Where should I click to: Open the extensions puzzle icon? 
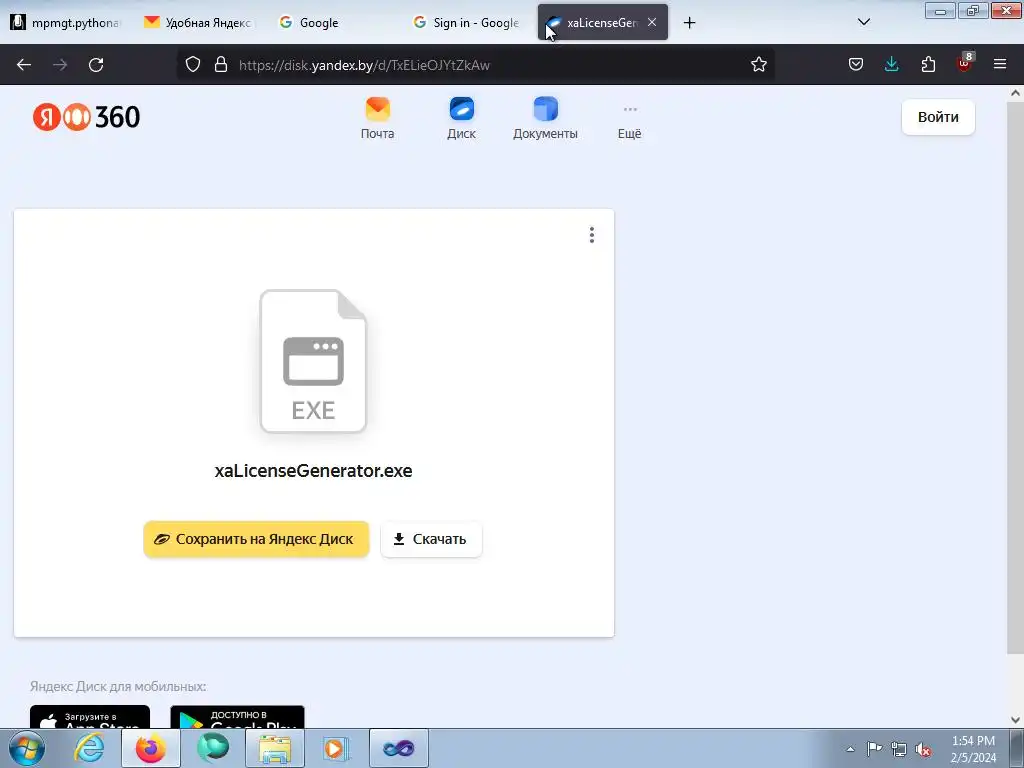click(x=928, y=65)
